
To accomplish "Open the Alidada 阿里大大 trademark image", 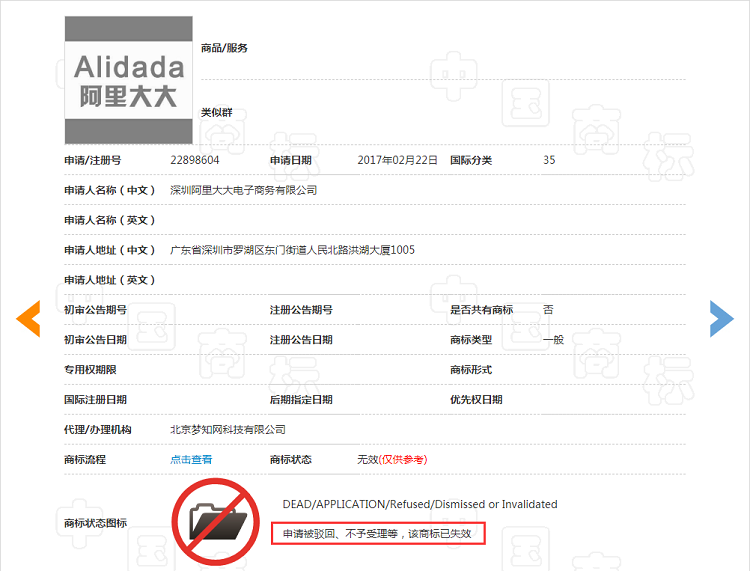I will coord(129,80).
